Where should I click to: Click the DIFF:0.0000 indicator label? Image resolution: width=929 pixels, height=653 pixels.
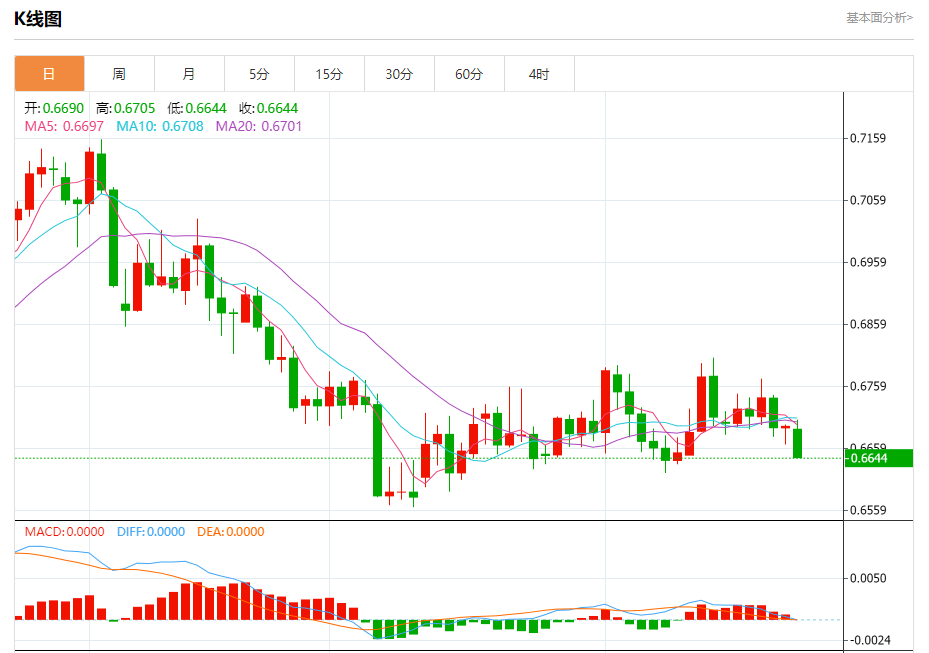tap(151, 532)
